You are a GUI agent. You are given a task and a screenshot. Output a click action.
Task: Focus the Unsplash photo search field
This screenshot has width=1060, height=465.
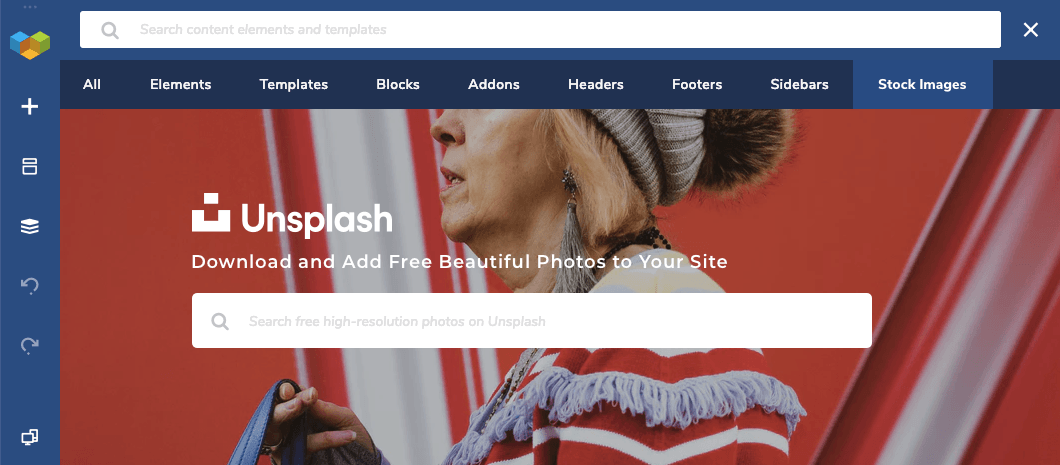coord(532,320)
